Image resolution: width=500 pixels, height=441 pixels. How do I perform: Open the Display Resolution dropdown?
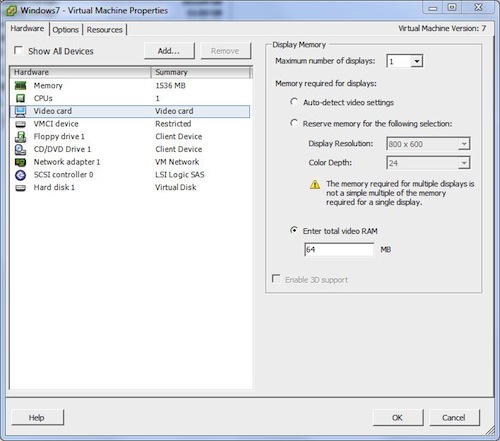coord(464,144)
